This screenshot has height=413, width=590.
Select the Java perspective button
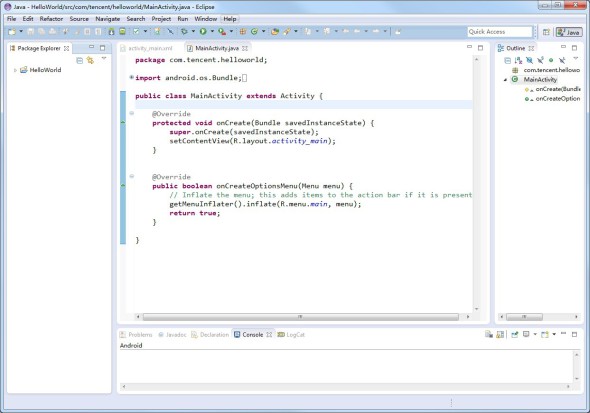[568, 32]
